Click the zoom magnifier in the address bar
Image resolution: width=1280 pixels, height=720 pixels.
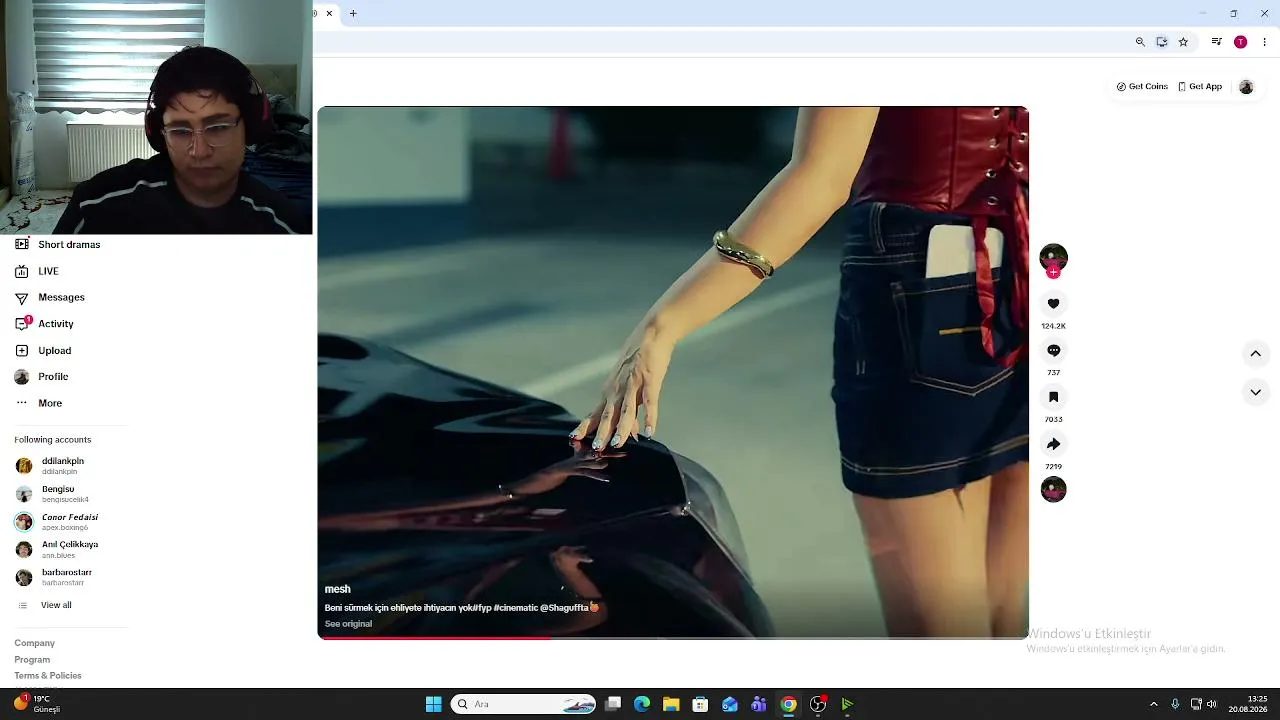pos(1140,42)
